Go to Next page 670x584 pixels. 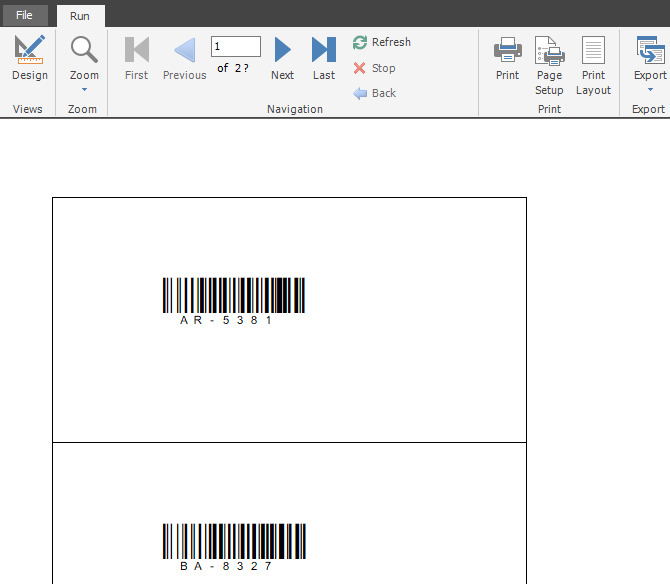(x=282, y=58)
